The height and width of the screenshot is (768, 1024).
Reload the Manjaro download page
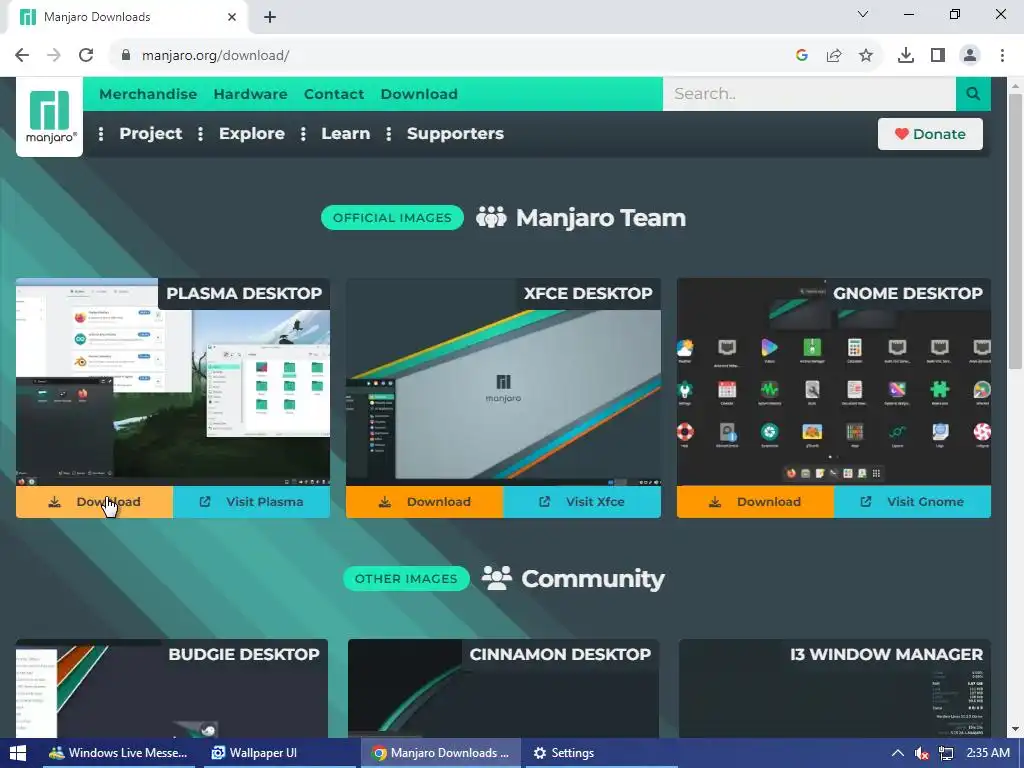pyautogui.click(x=86, y=56)
